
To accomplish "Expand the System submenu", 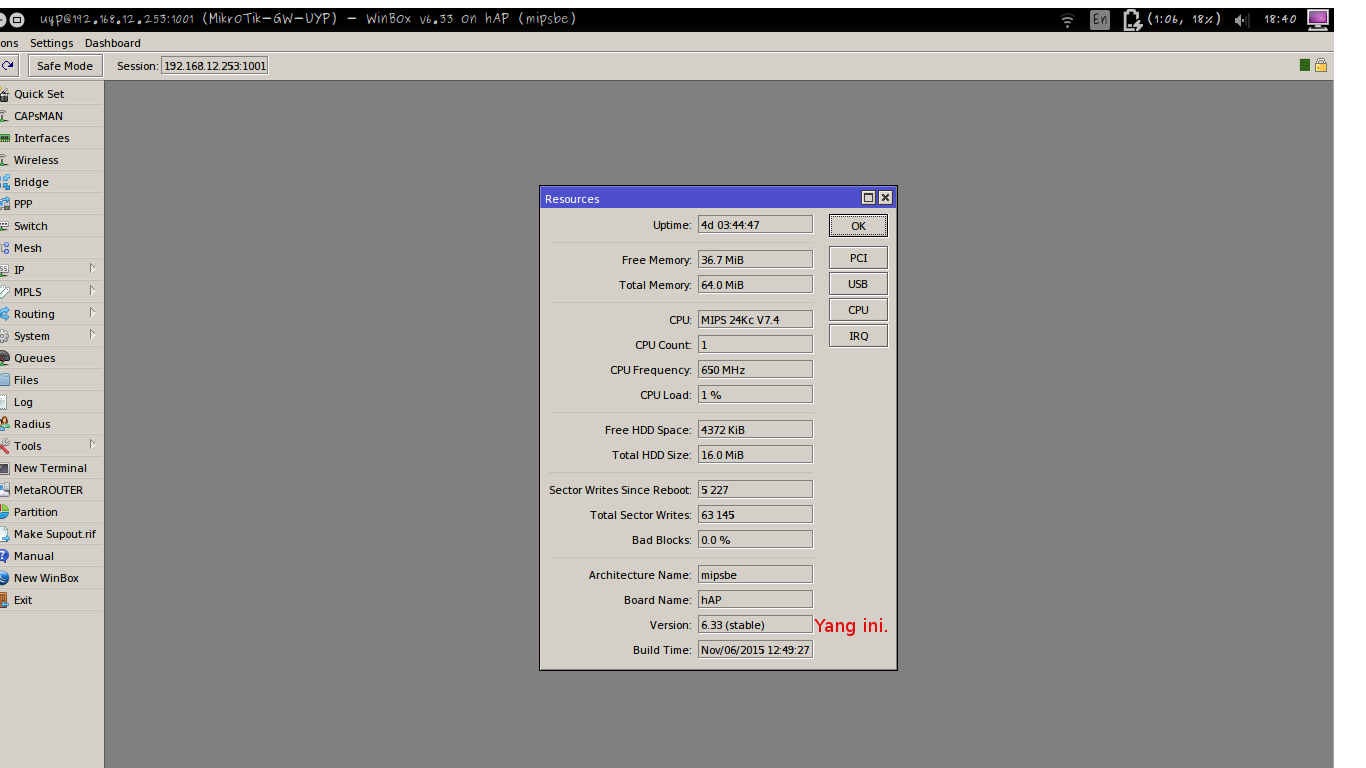I will [x=51, y=336].
